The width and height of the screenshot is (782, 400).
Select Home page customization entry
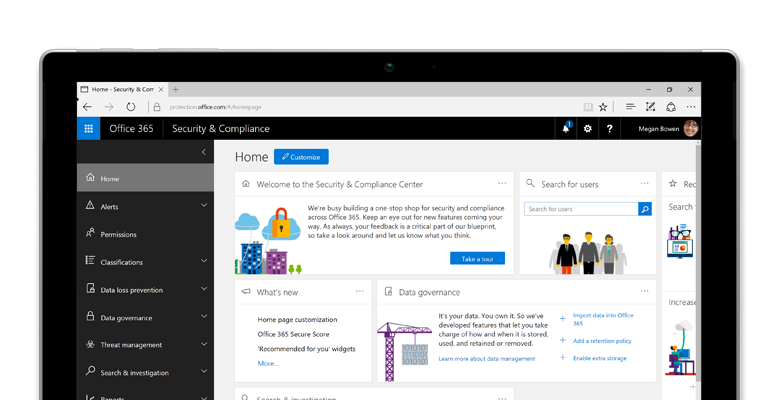(297, 320)
